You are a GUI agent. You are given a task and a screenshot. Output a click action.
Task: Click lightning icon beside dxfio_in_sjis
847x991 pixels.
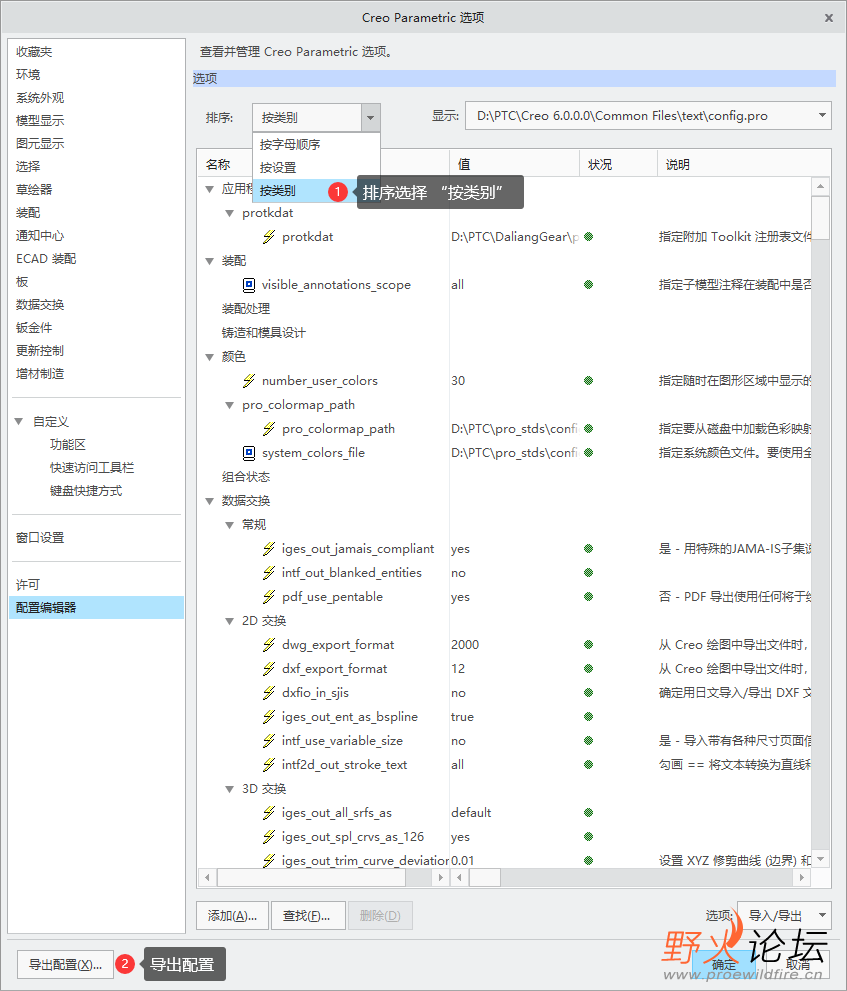point(269,693)
